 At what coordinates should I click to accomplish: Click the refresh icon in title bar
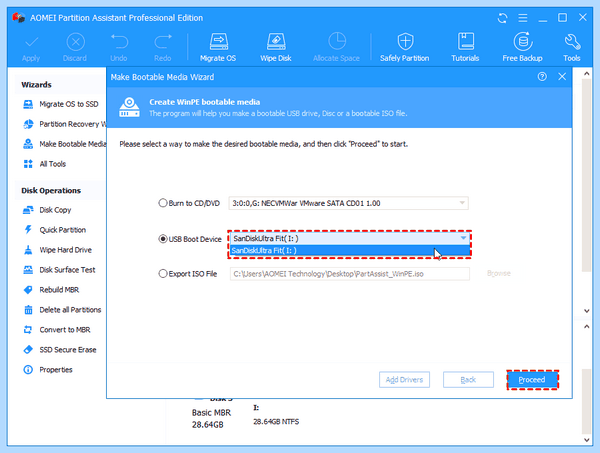pos(502,18)
